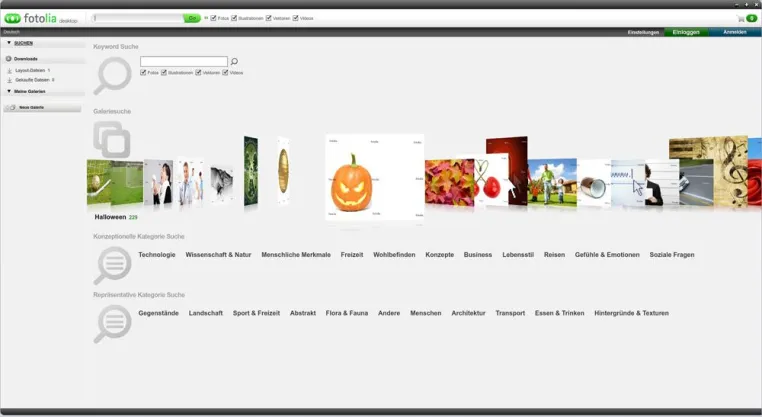762x417 pixels.
Task: Toggle Videos checkbox in top toolbar
Action: [295, 18]
